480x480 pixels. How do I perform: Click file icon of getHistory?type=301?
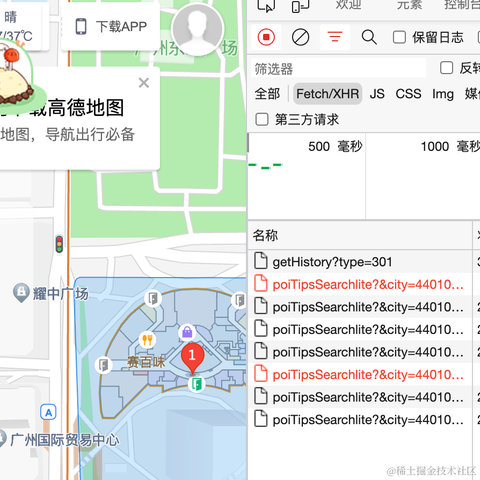261,261
